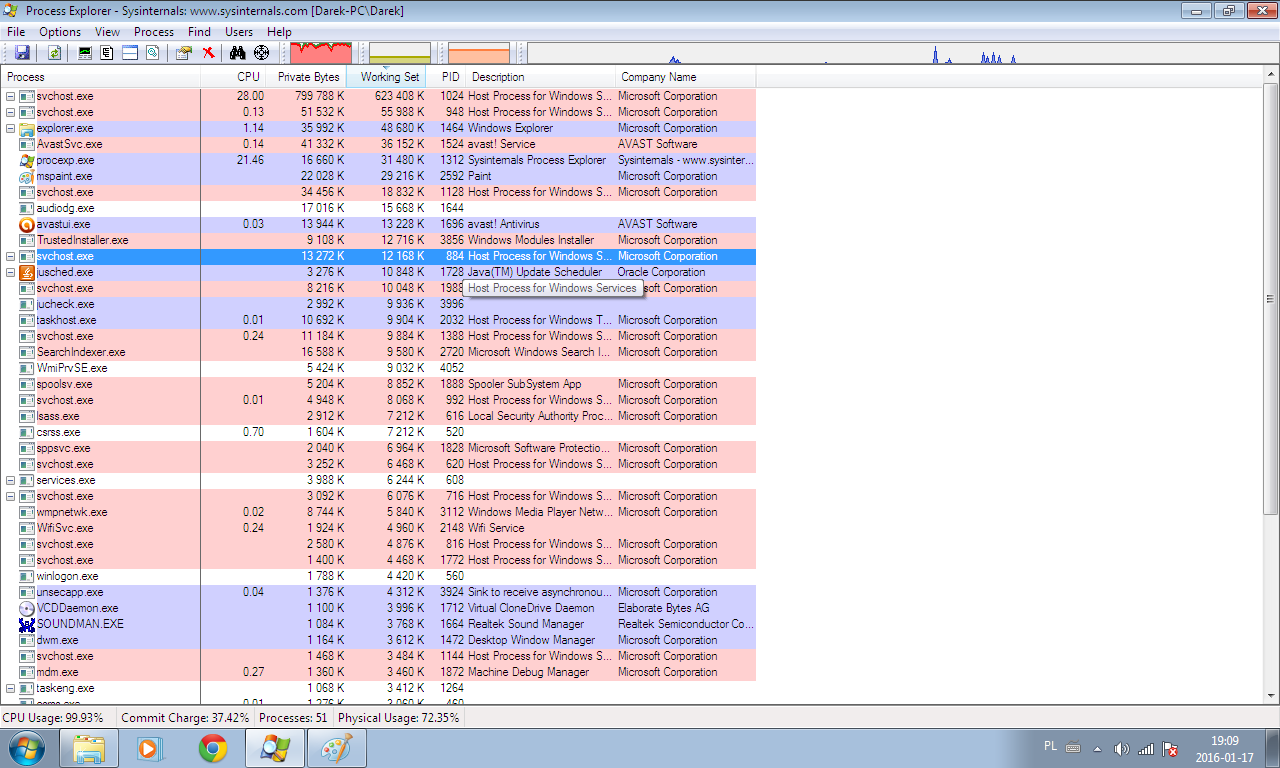Sort by the Working Set column header
Viewport: 1280px width, 768px height.
click(x=386, y=77)
